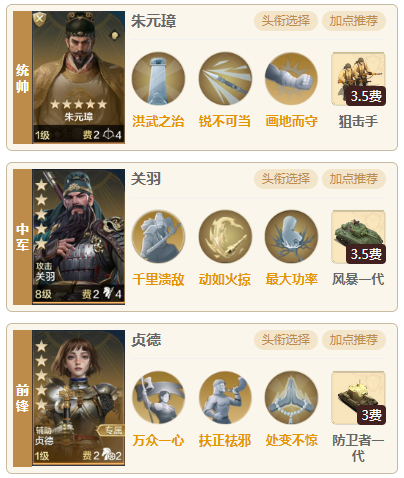This screenshot has height=478, width=404.
Task: Click 加点推荐 for 朱元璋
Action: [x=354, y=21]
